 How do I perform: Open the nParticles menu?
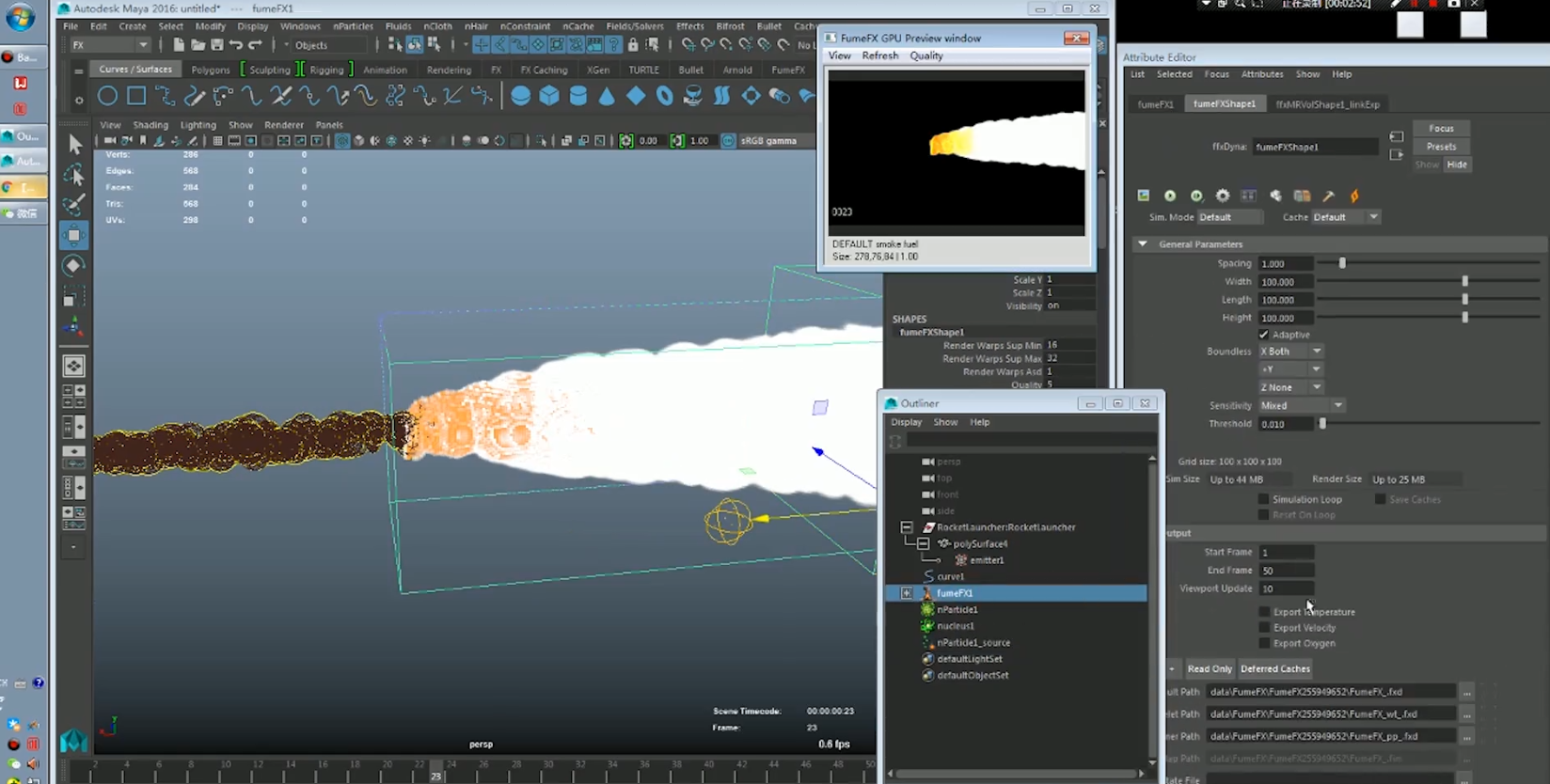(353, 26)
